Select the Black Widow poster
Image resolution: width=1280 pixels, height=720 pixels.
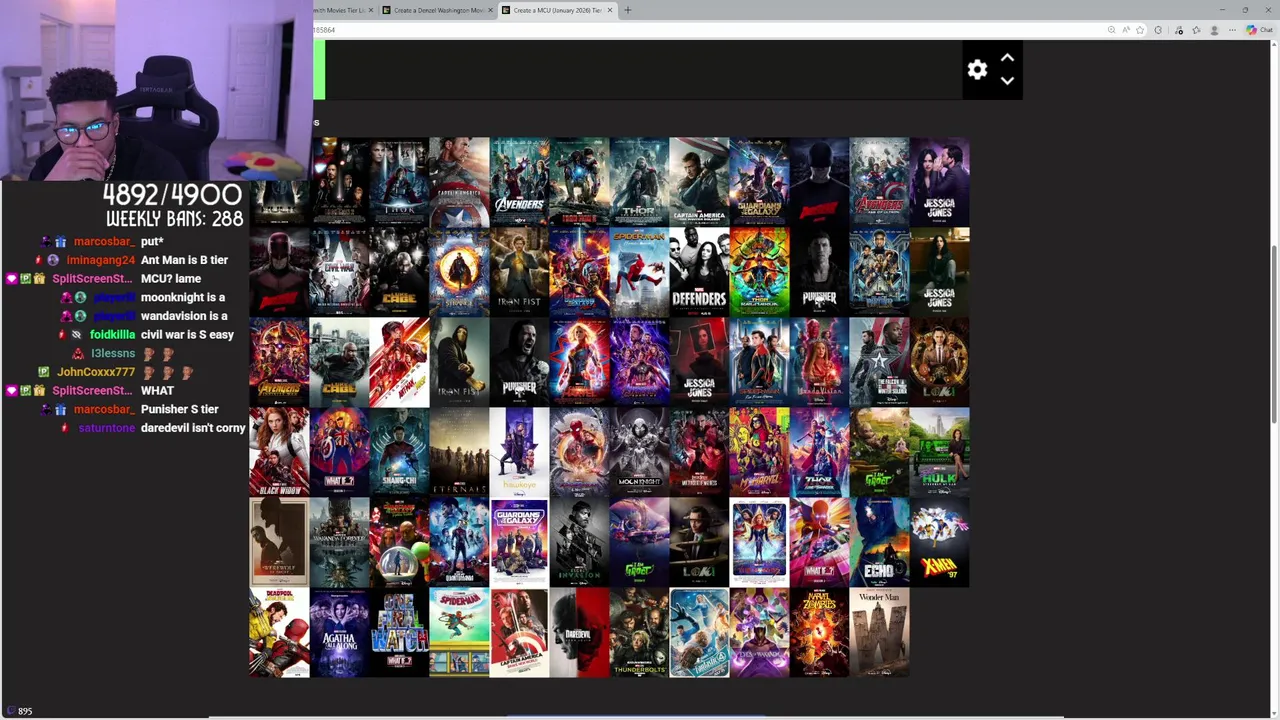[x=279, y=452]
